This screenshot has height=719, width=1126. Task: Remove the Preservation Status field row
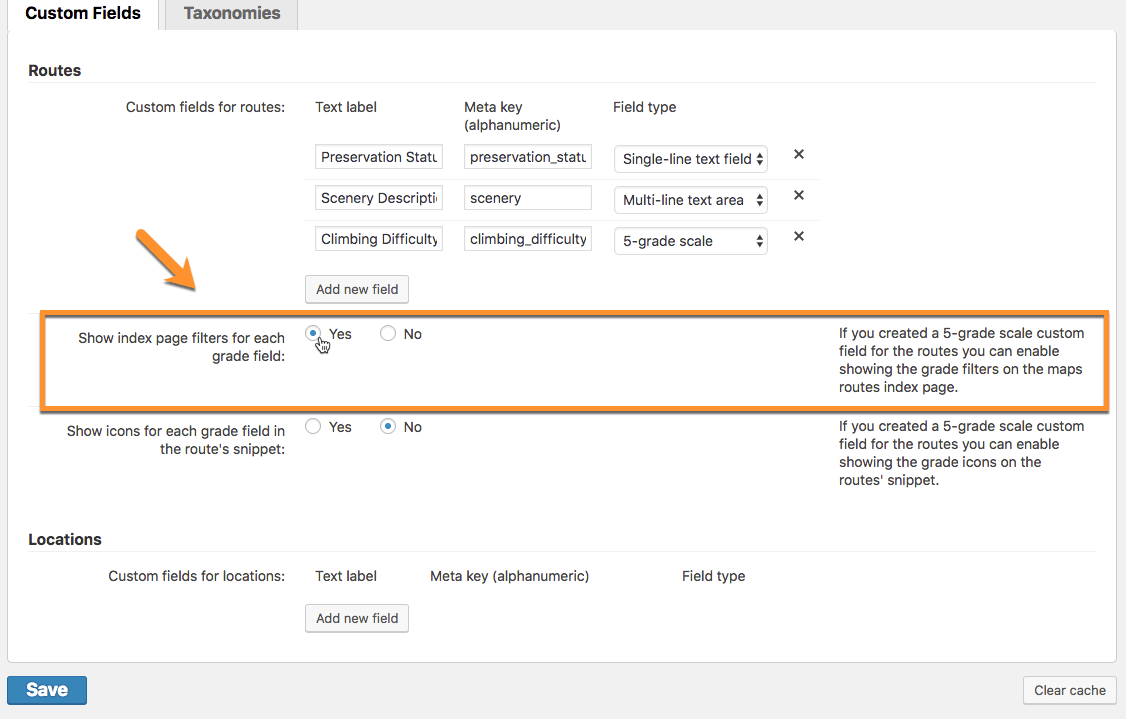coord(799,155)
